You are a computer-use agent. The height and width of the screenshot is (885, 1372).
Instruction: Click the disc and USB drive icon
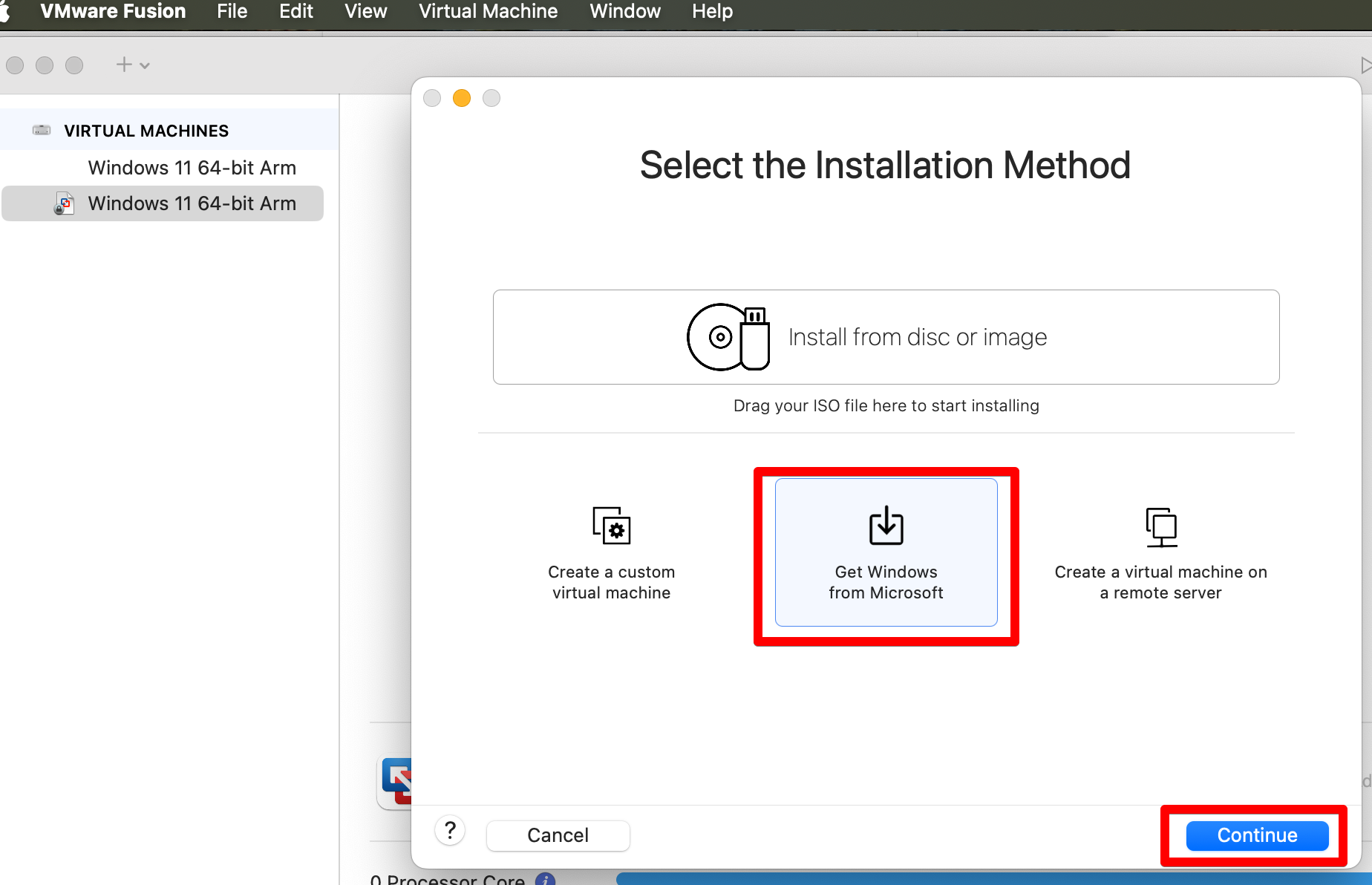(728, 337)
